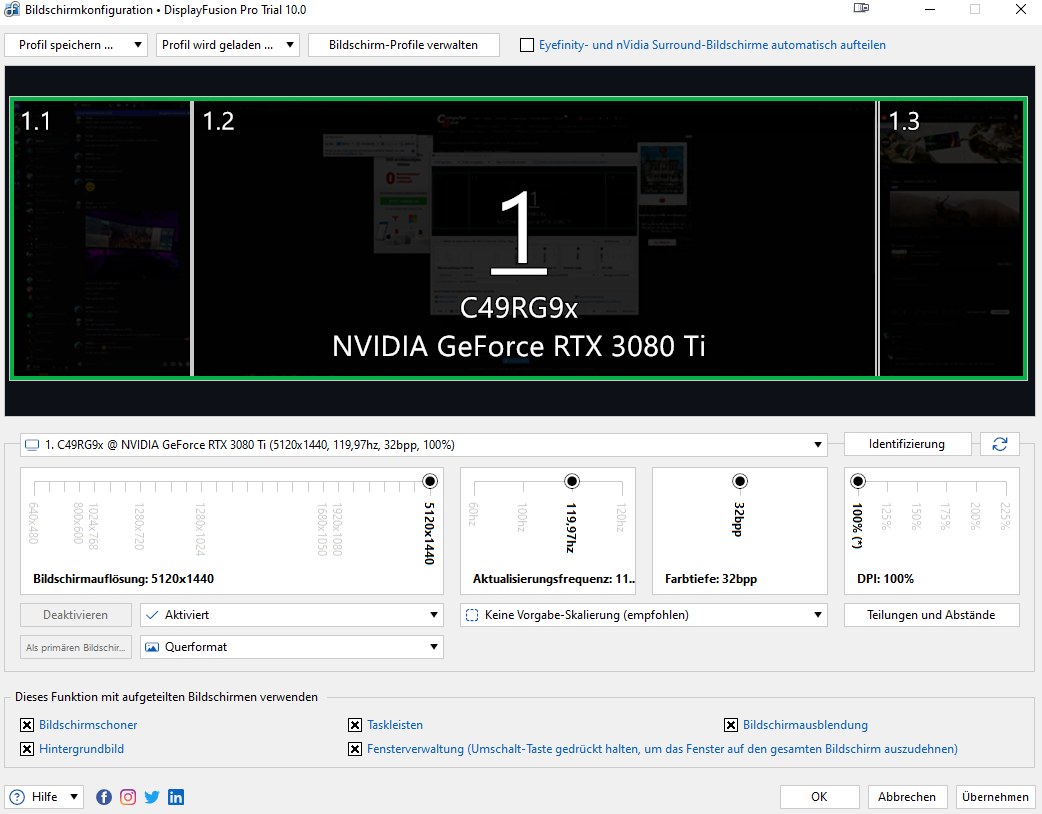Viewport: 1042px width, 814px height.
Task: Click the 1920x1080 resolution tick label
Action: click(338, 529)
